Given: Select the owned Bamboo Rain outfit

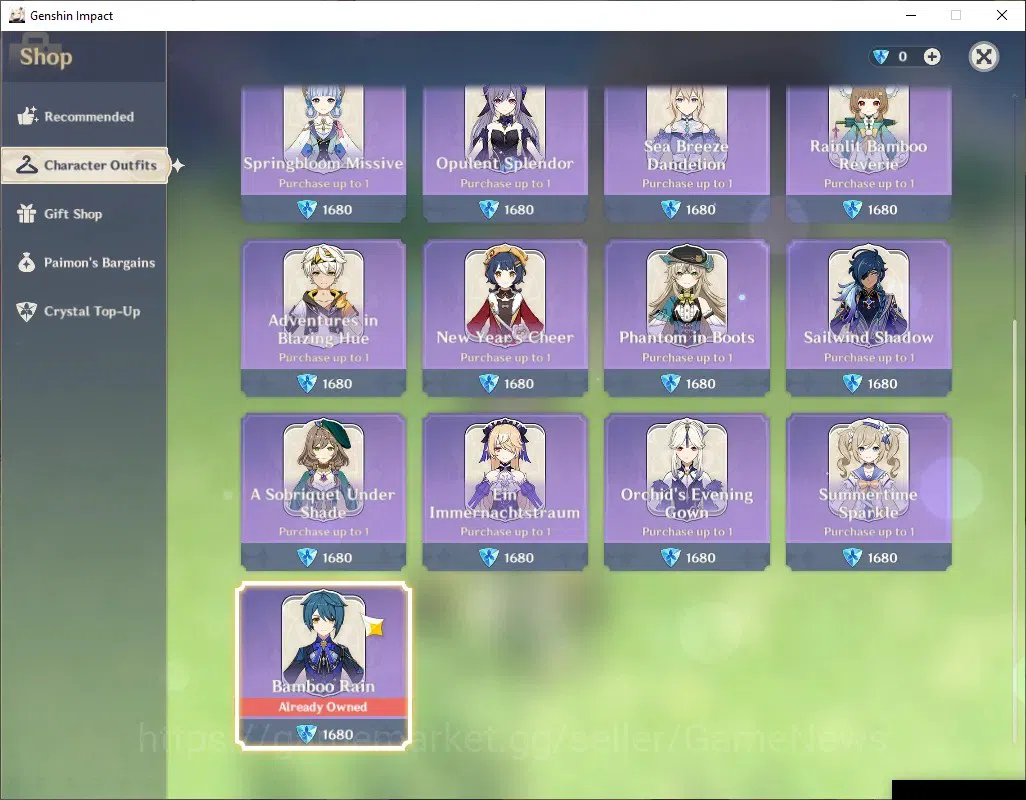Looking at the screenshot, I should point(323,665).
